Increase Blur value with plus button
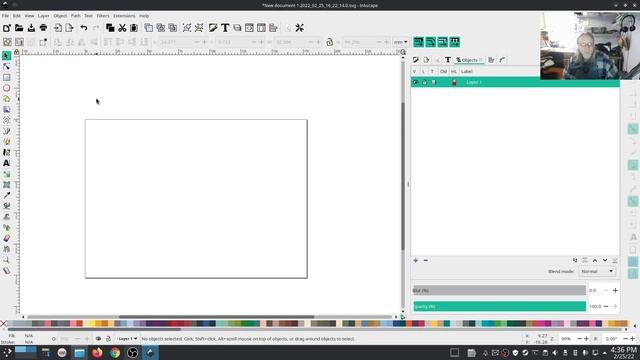This screenshot has height=360, width=640. [x=615, y=290]
